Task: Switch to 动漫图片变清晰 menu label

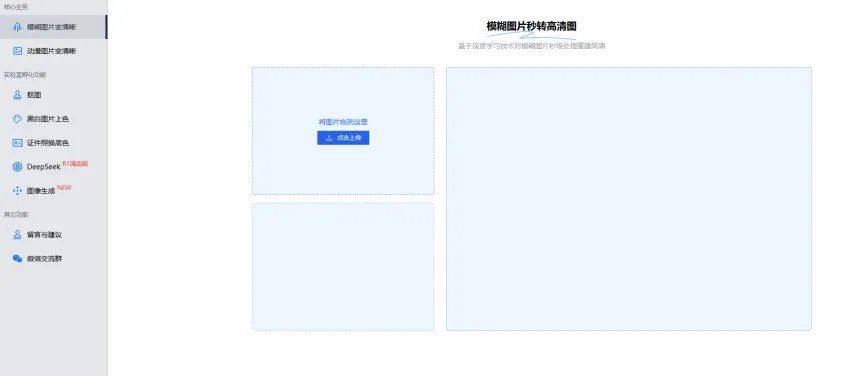Action: click(52, 51)
